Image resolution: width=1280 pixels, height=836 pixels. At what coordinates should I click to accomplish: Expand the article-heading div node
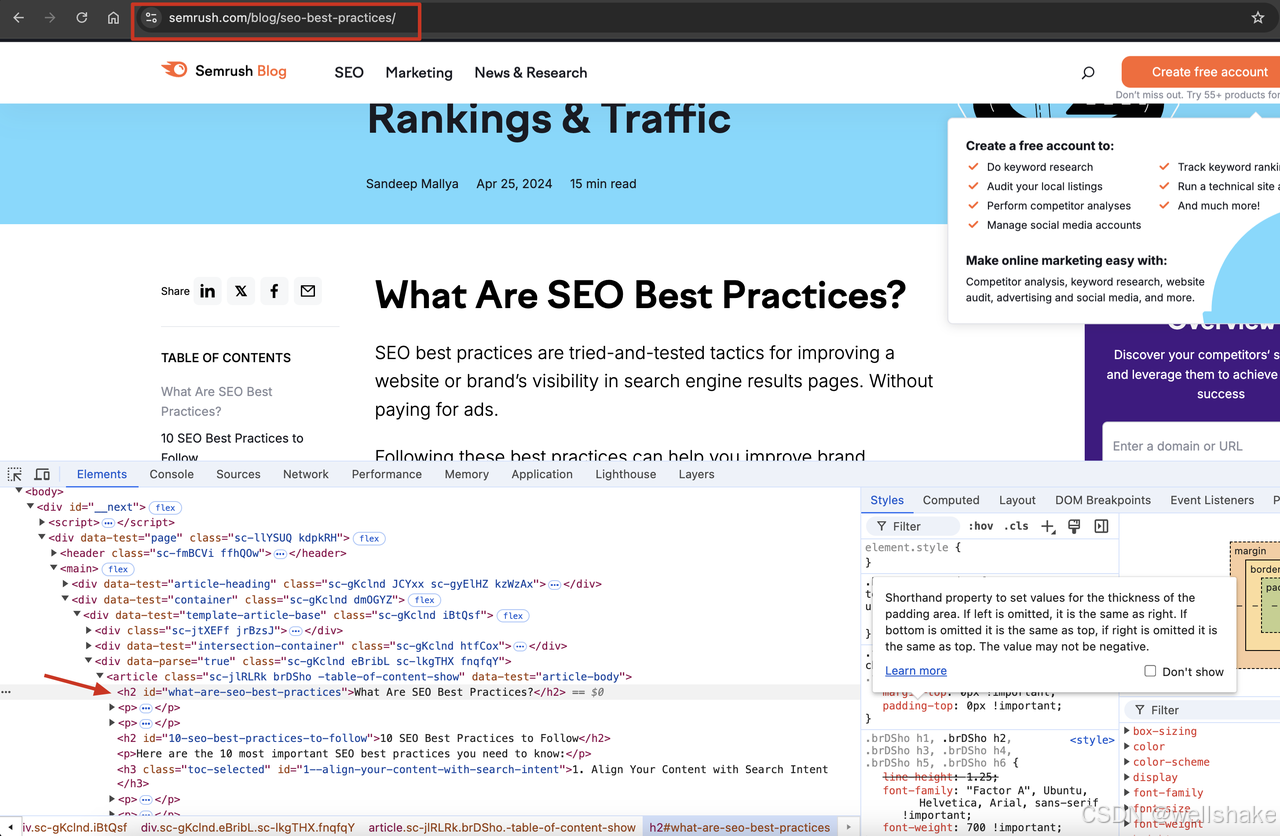point(66,584)
